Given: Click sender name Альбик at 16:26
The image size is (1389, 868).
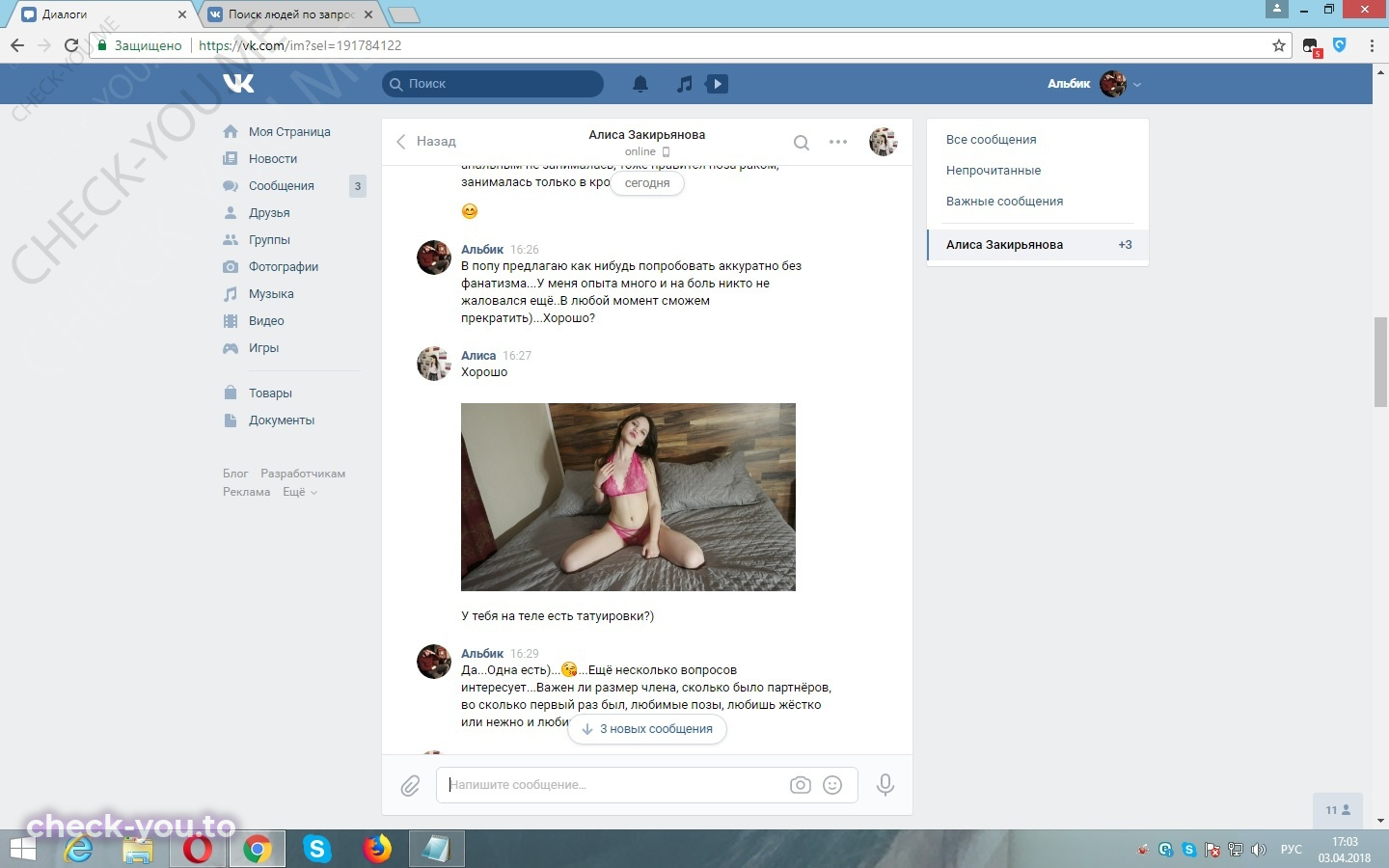Looking at the screenshot, I should click(x=482, y=250).
